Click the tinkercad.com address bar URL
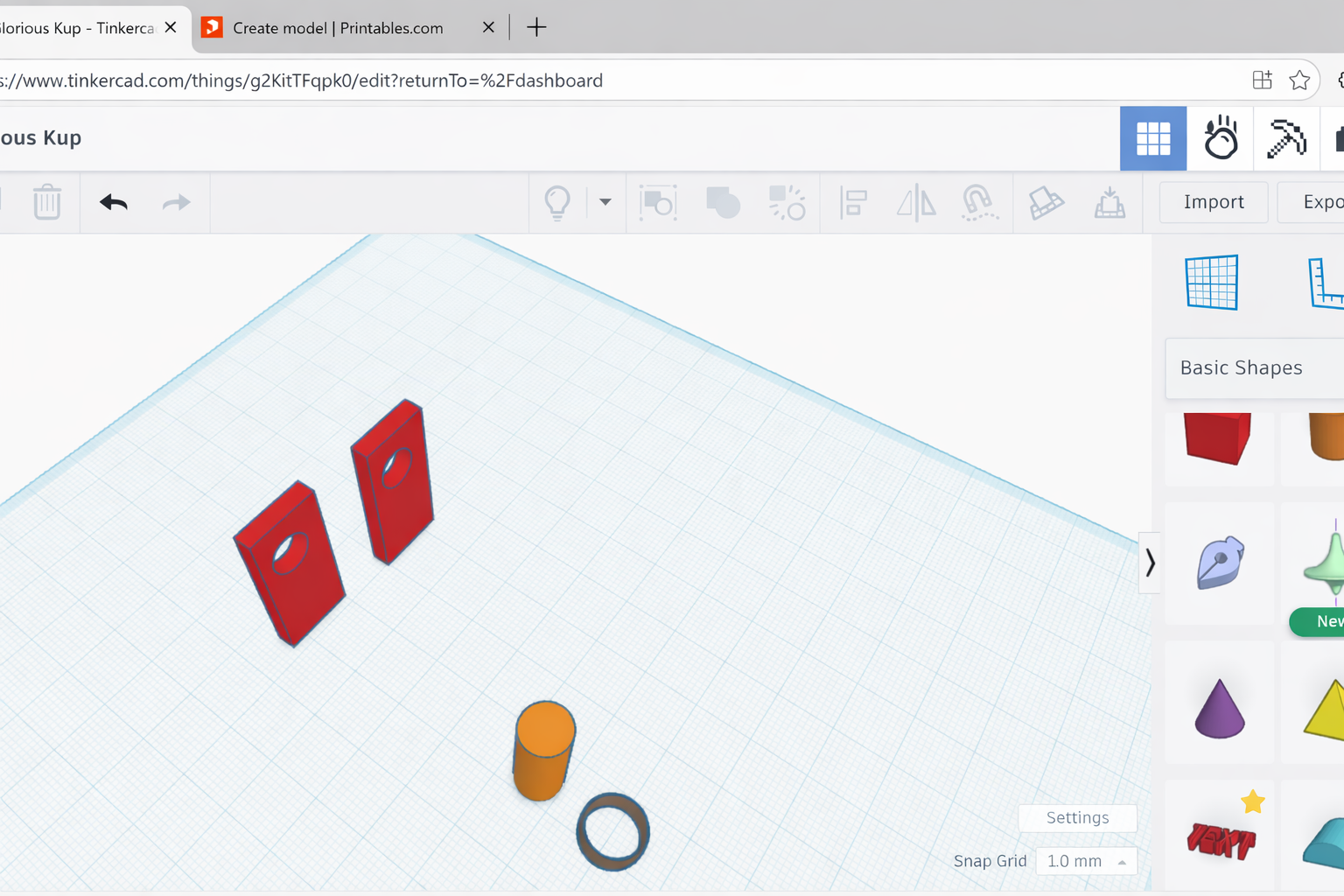The height and width of the screenshot is (896, 1344). tap(302, 80)
